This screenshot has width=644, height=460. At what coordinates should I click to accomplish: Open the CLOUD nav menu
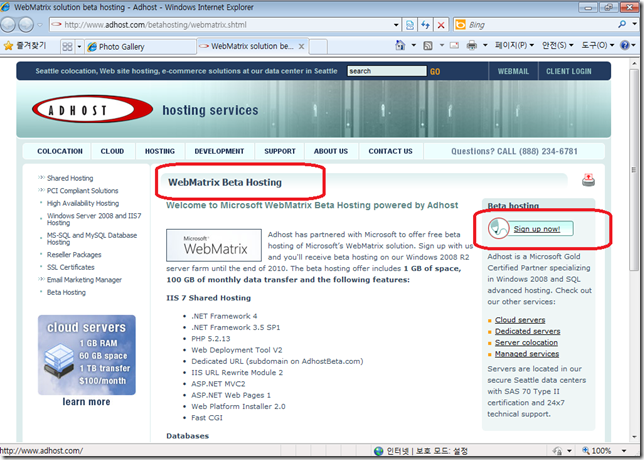tap(112, 151)
